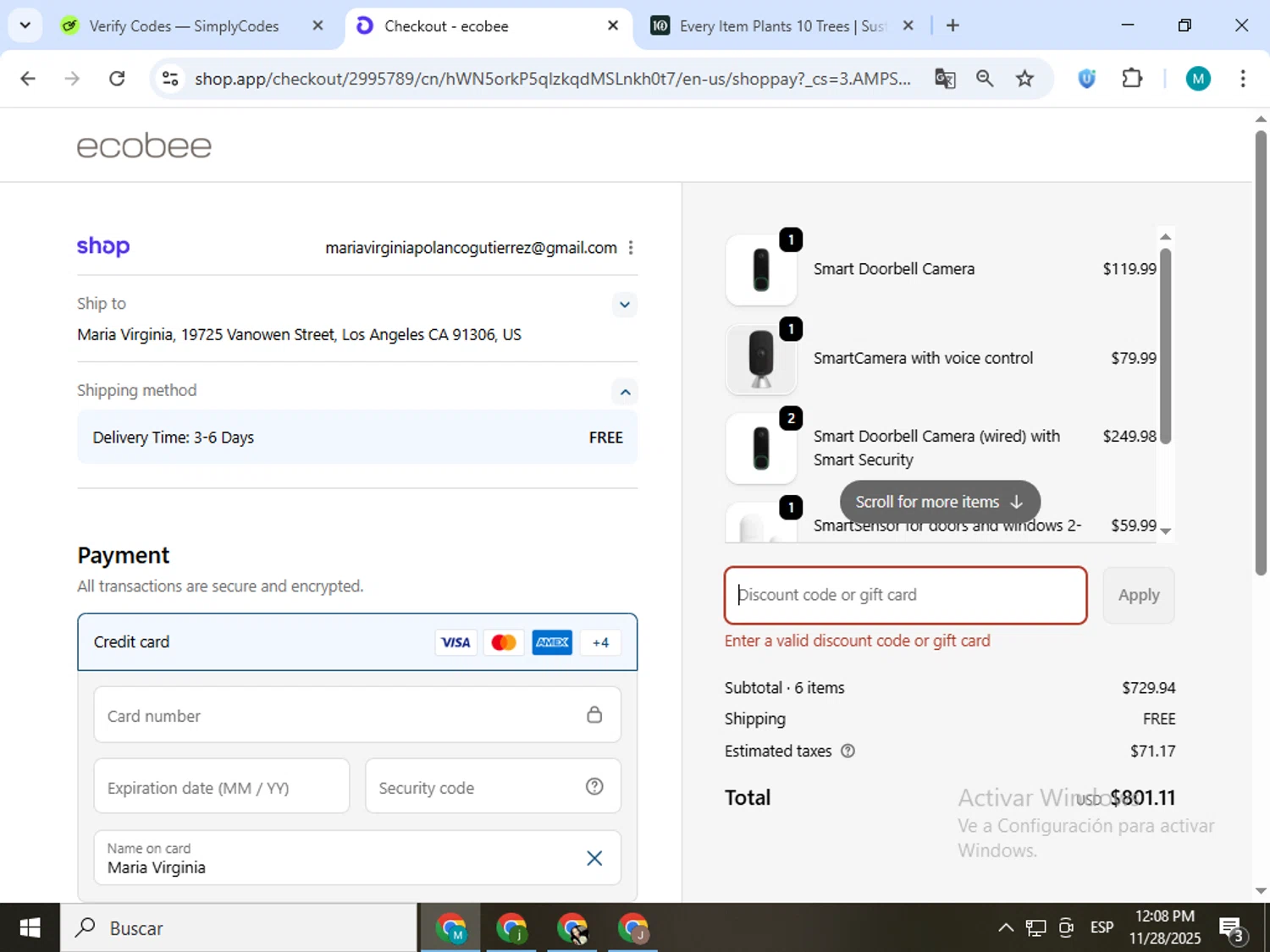Click the Discount code or gift card field
This screenshot has width=1270, height=952.
[906, 596]
